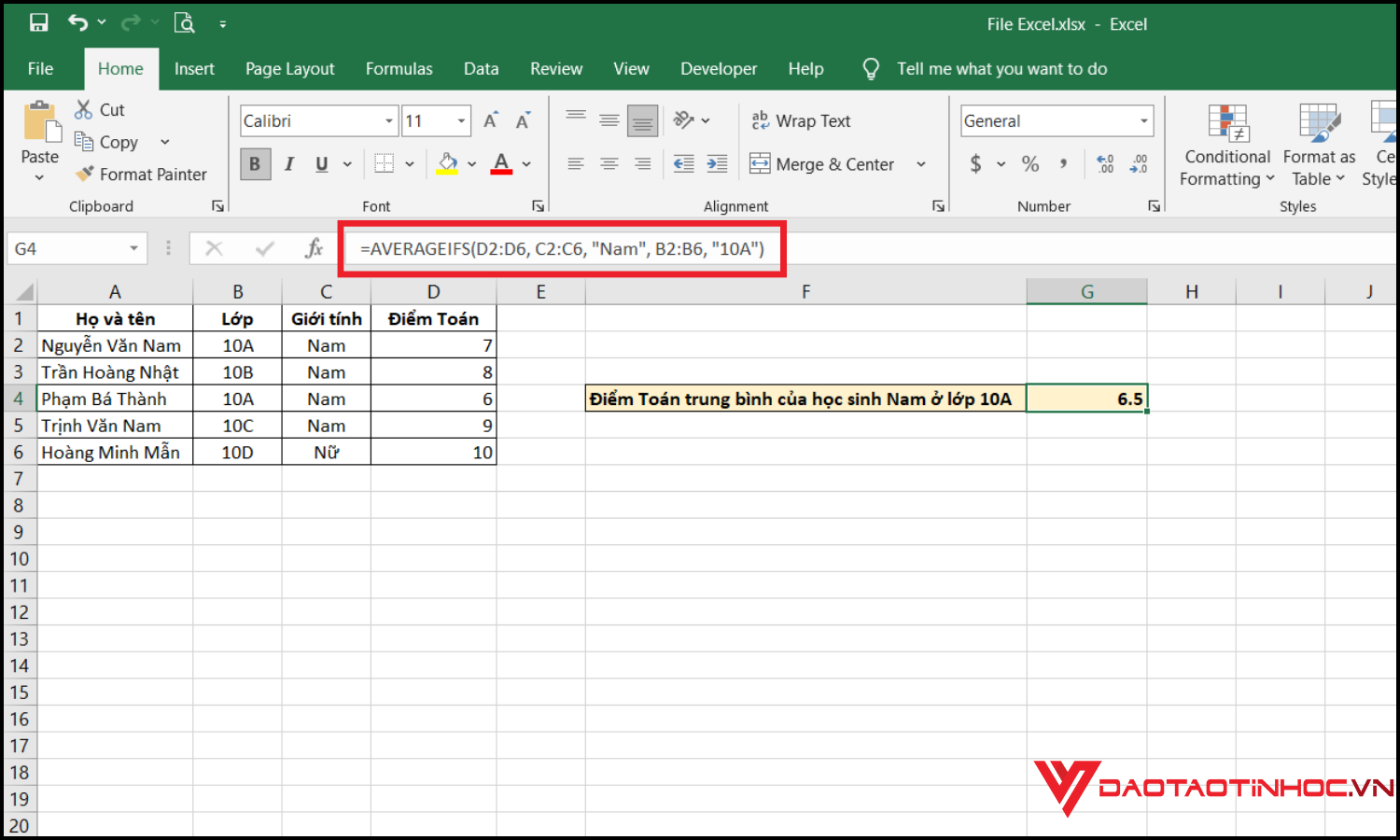This screenshot has width=1400, height=840.
Task: Toggle Italic formatting
Action: (289, 164)
